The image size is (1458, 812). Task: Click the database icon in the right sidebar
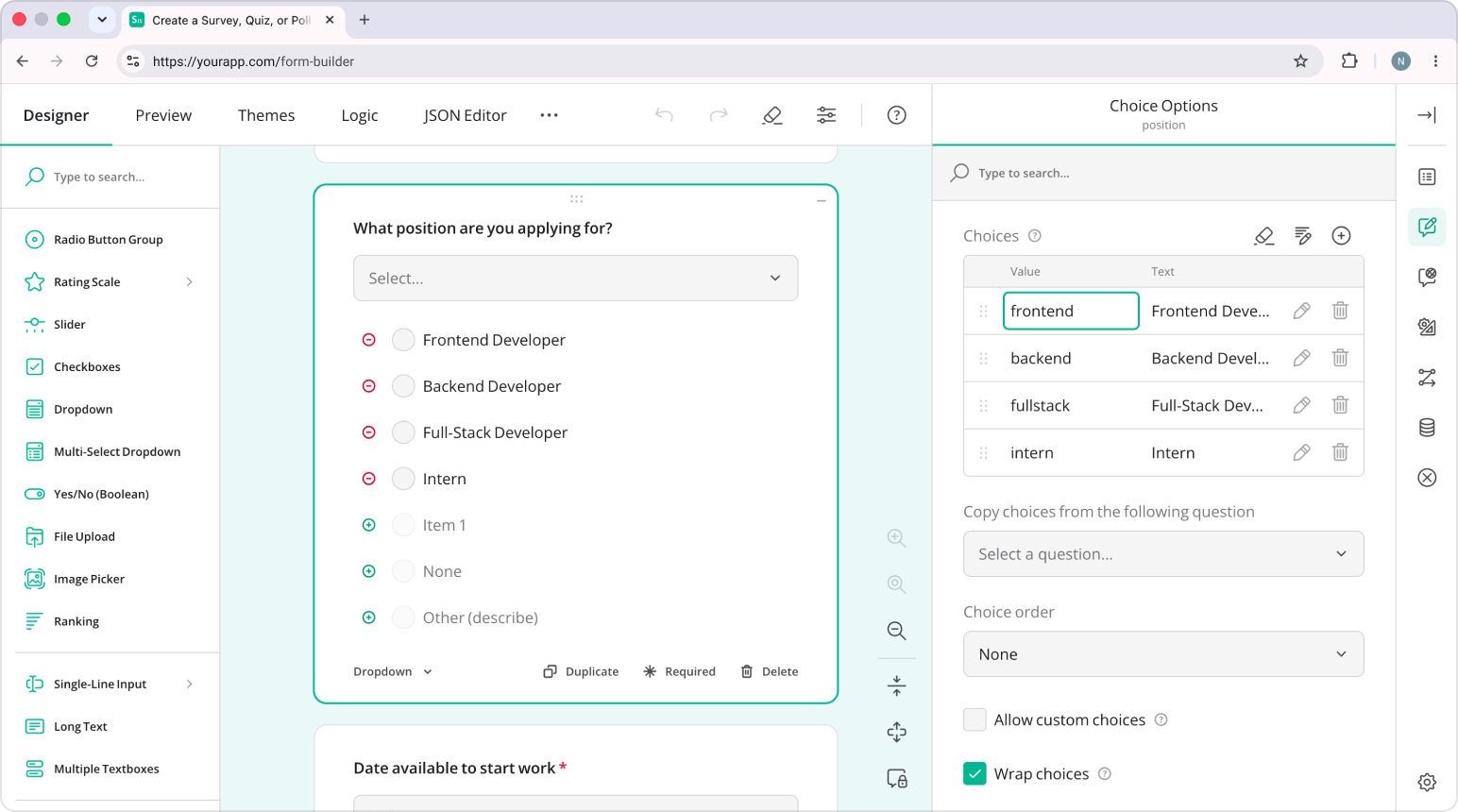click(x=1427, y=428)
